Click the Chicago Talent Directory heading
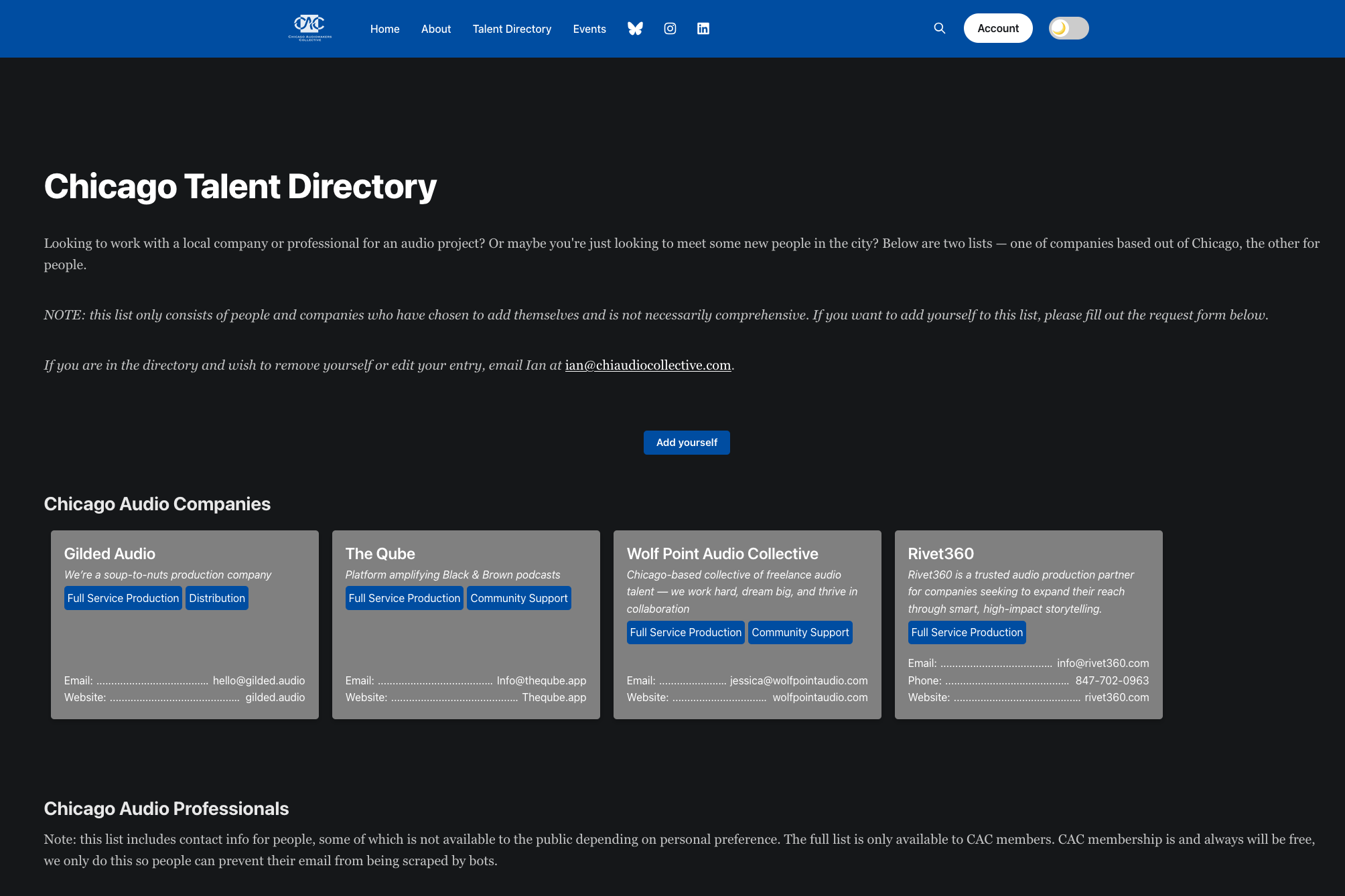This screenshot has width=1345, height=896. 240,186
